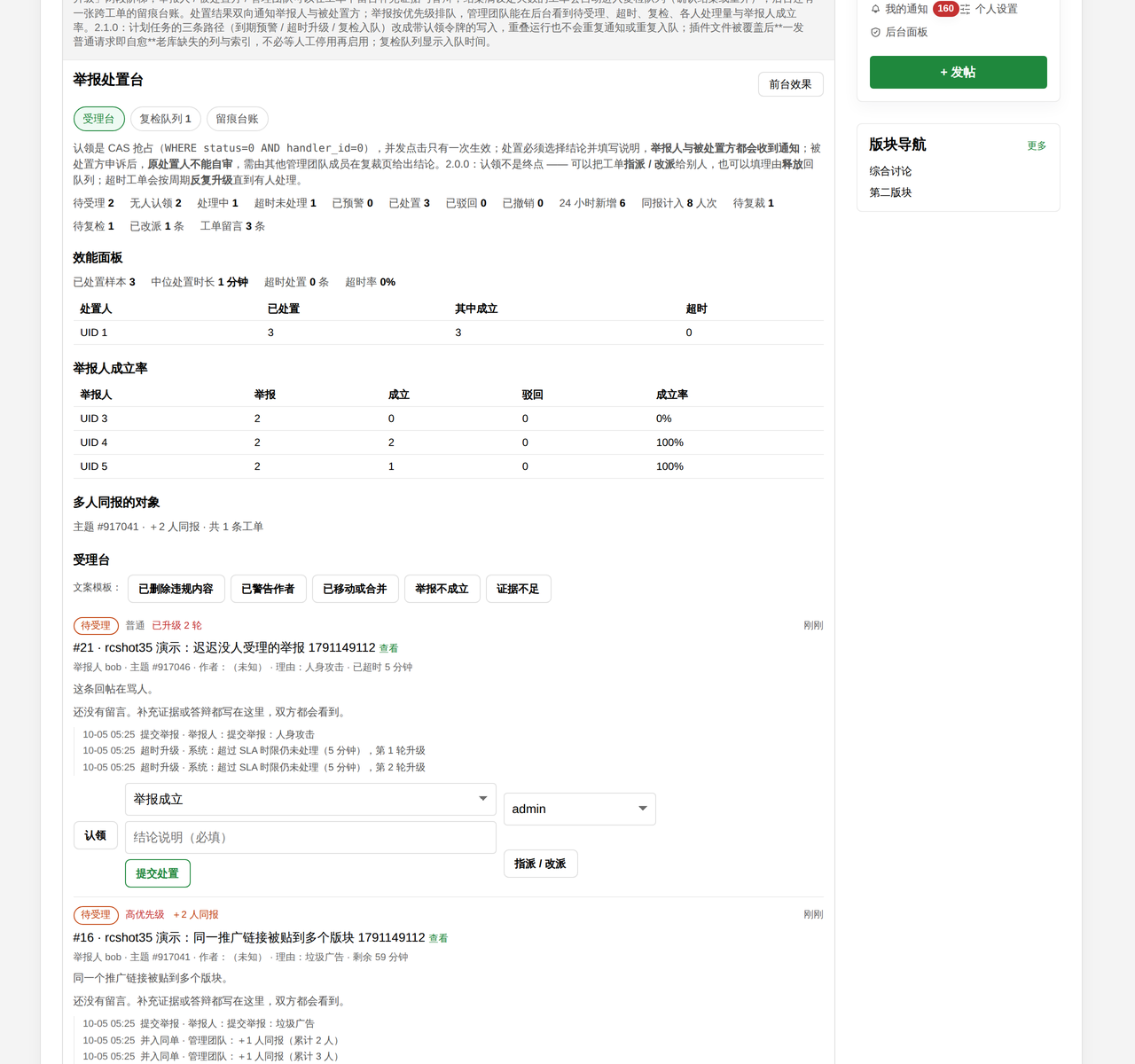Click the green + 发帖 button

958,72
